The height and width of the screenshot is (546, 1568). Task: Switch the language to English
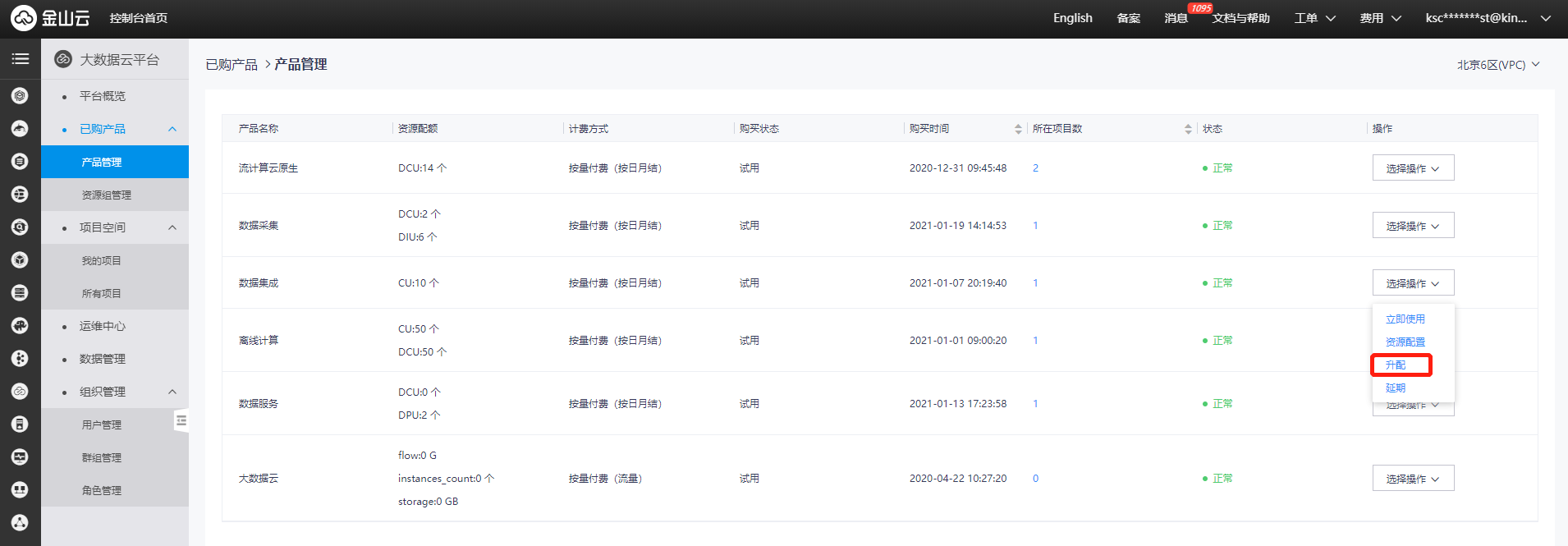1073,18
